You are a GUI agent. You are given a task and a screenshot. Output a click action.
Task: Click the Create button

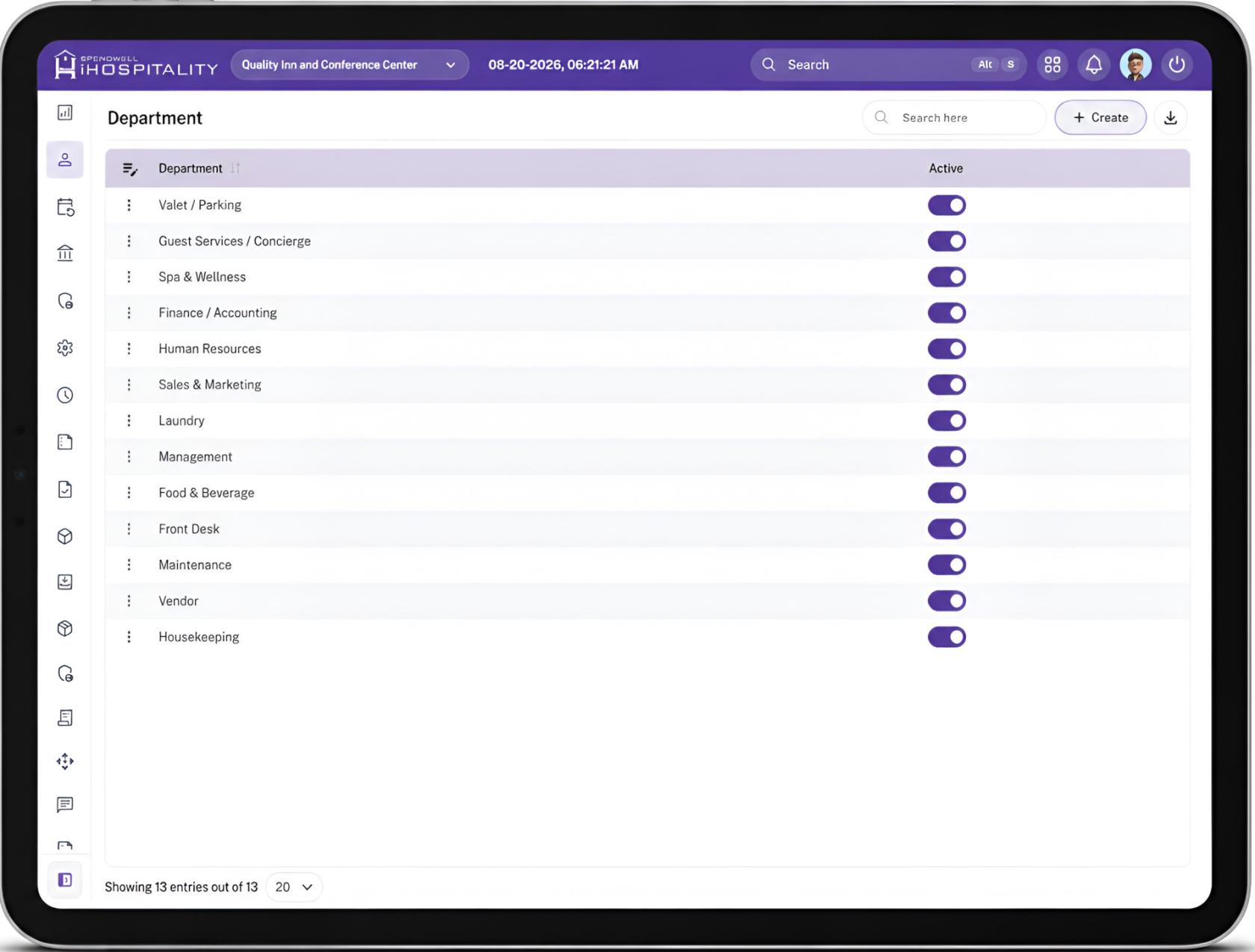(1100, 118)
